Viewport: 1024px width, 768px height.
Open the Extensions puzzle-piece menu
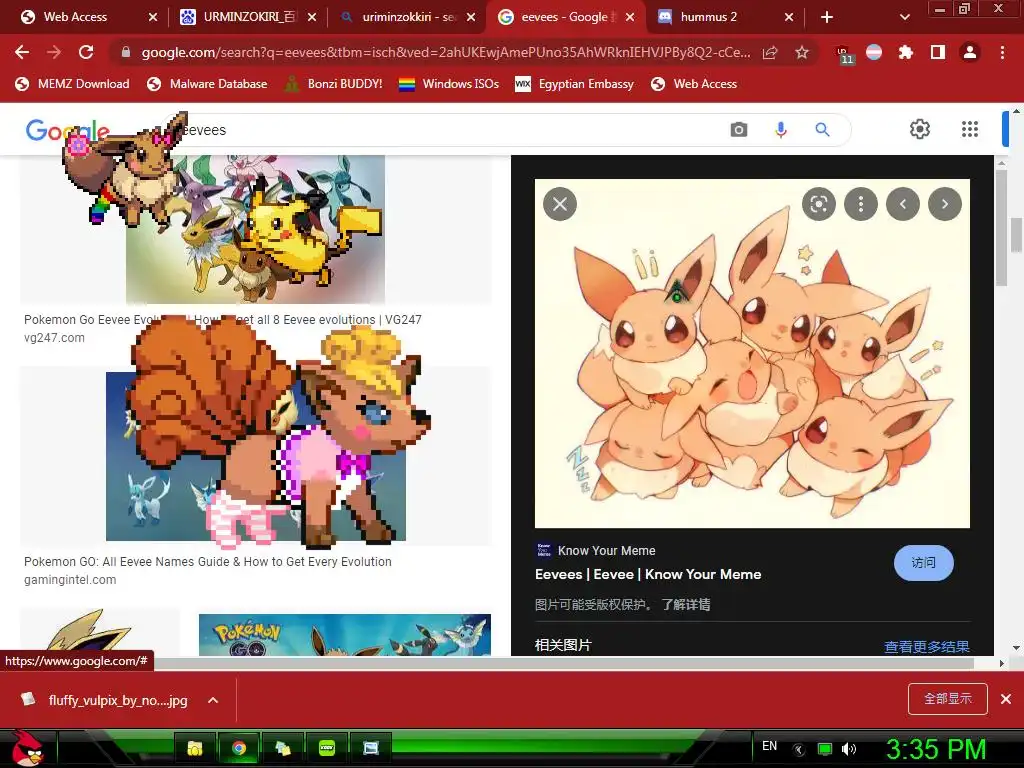pyautogui.click(x=905, y=52)
